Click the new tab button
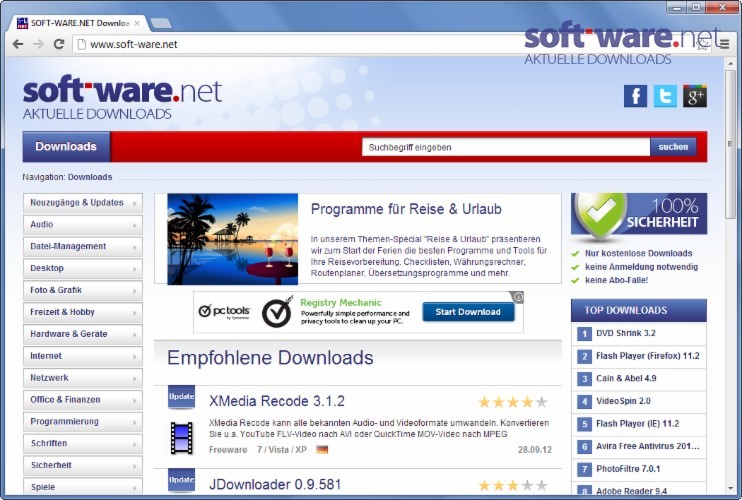Image resolution: width=742 pixels, height=500 pixels. (x=161, y=23)
